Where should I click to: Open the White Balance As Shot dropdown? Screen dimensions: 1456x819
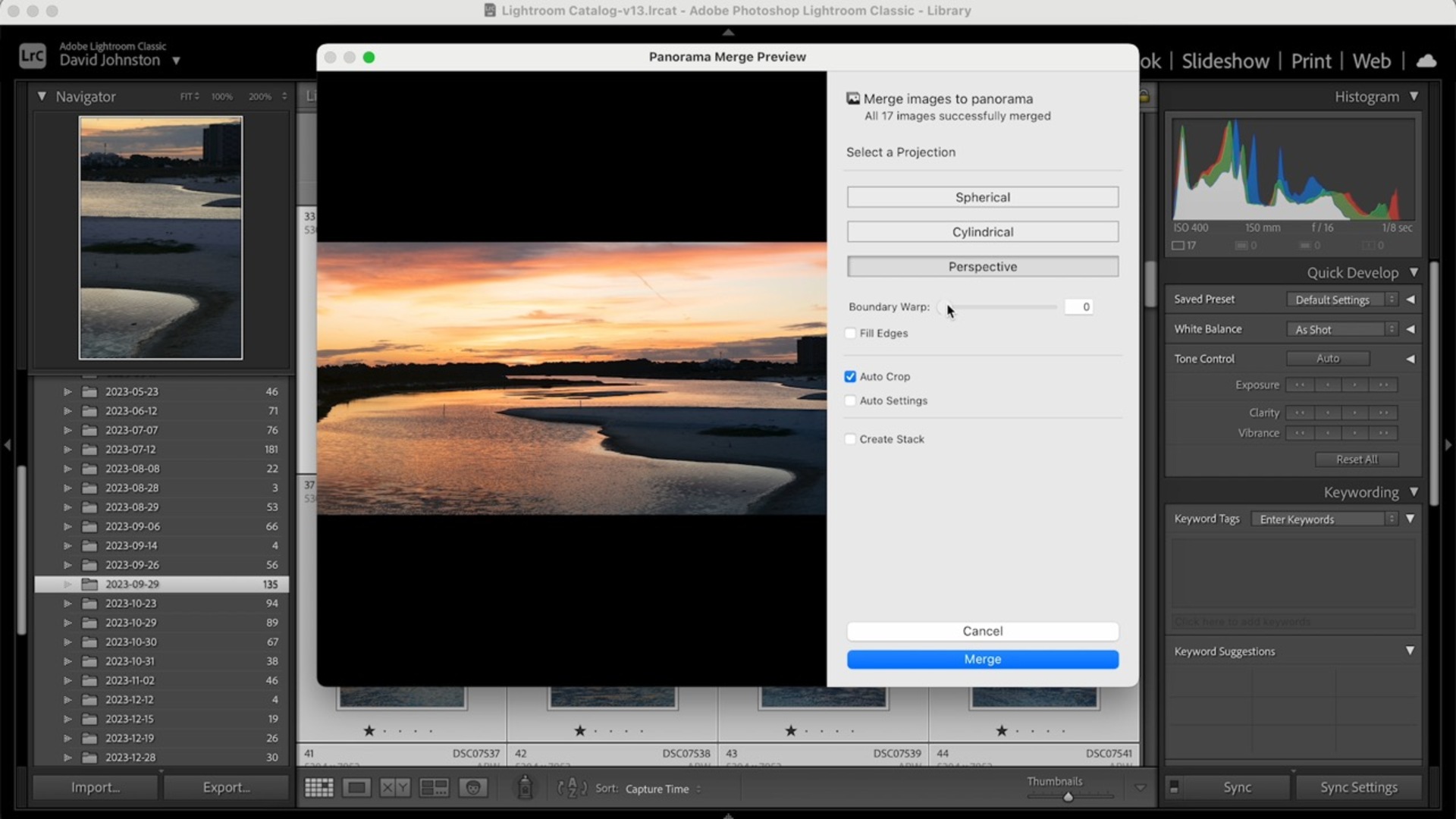1339,328
